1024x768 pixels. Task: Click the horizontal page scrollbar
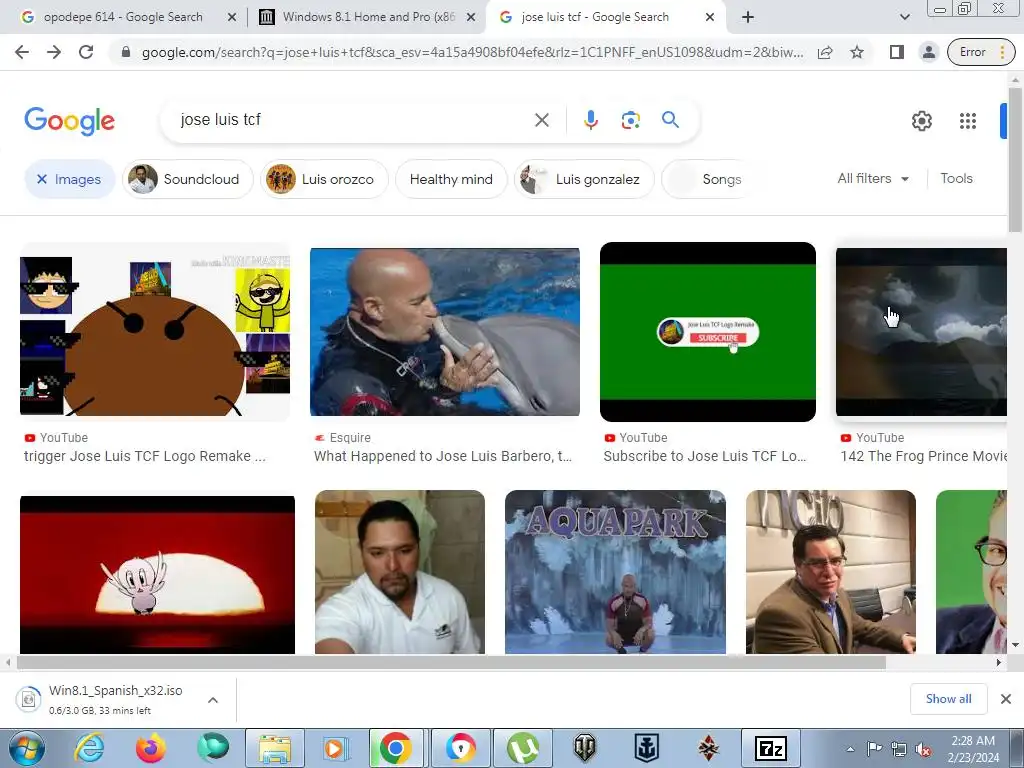coord(451,662)
